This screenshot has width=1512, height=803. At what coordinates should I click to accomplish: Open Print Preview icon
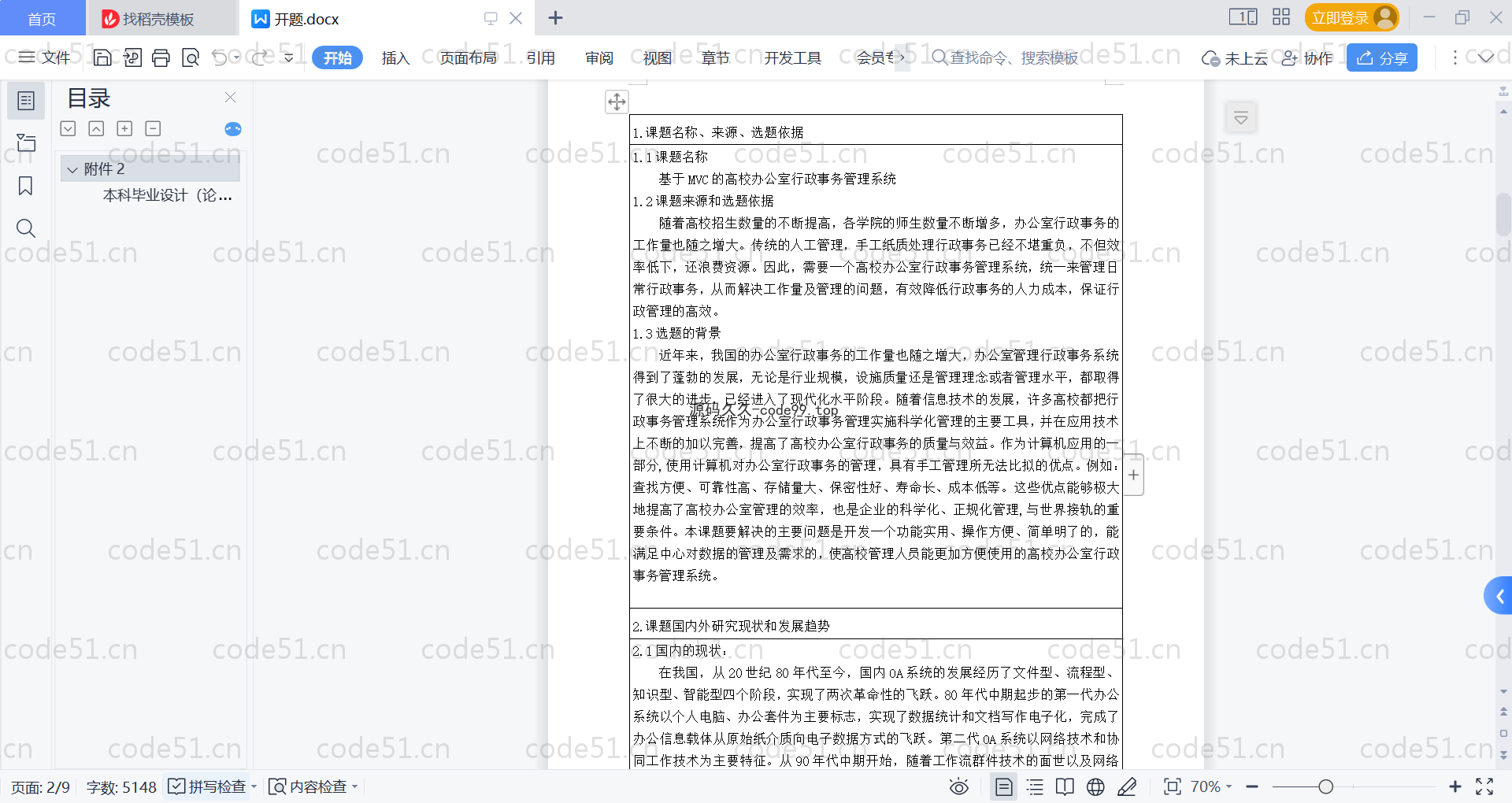191,57
